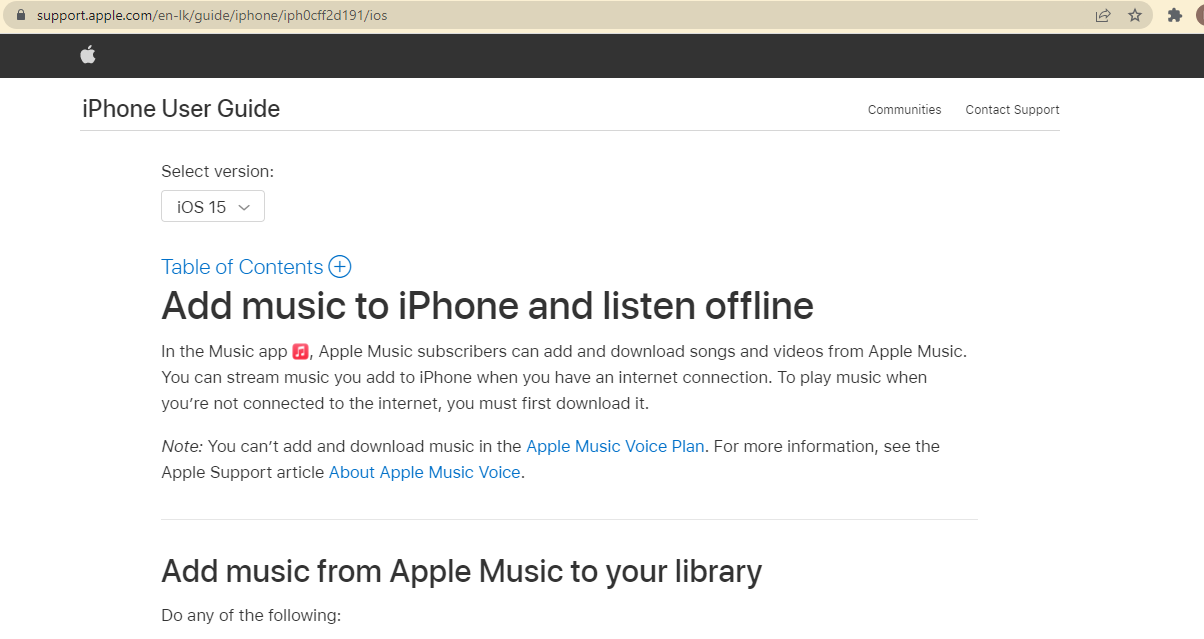Expand Table of Contents plus icon
Viewport: 1204px width, 639px height.
(340, 267)
